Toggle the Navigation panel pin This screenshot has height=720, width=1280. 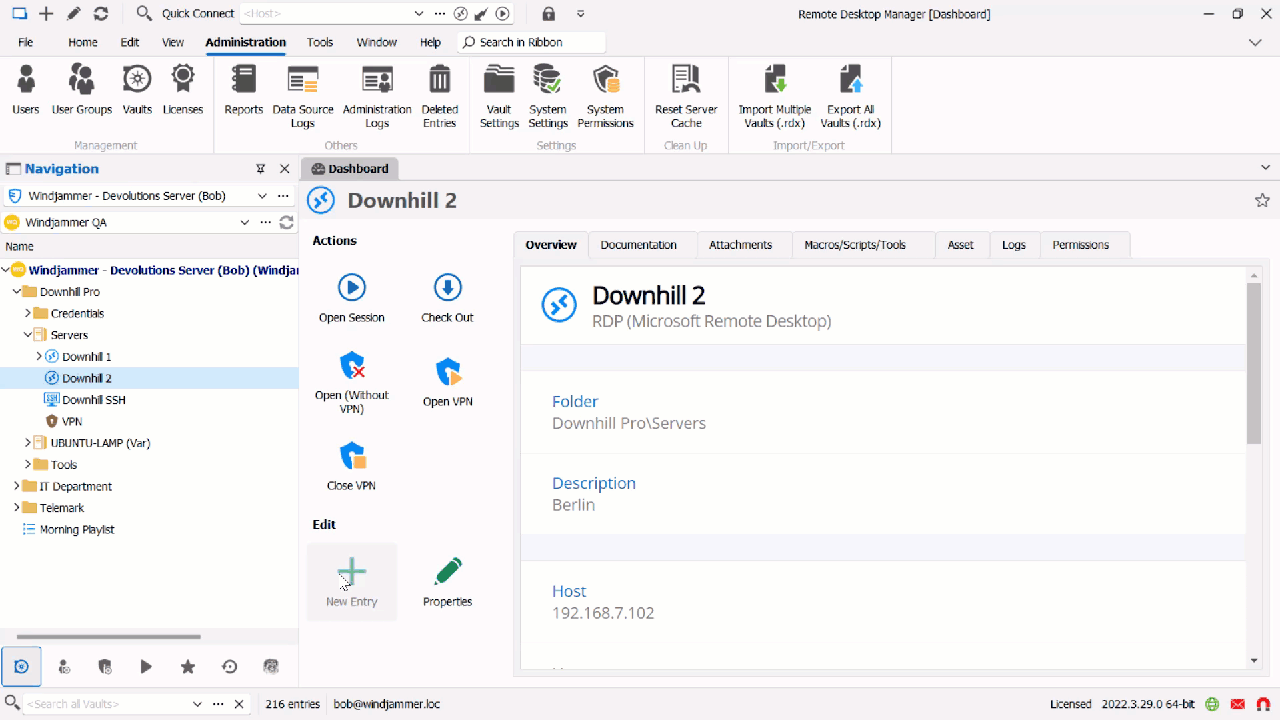(261, 169)
